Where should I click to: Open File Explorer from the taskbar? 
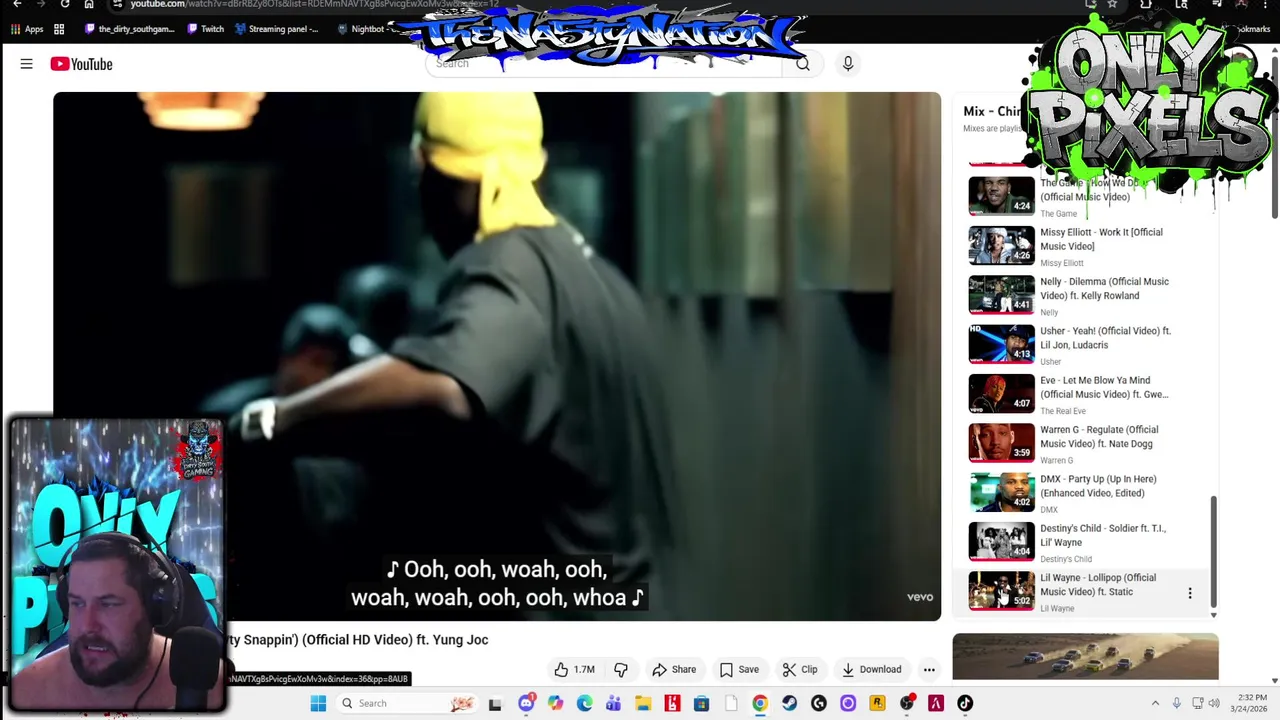click(x=643, y=703)
